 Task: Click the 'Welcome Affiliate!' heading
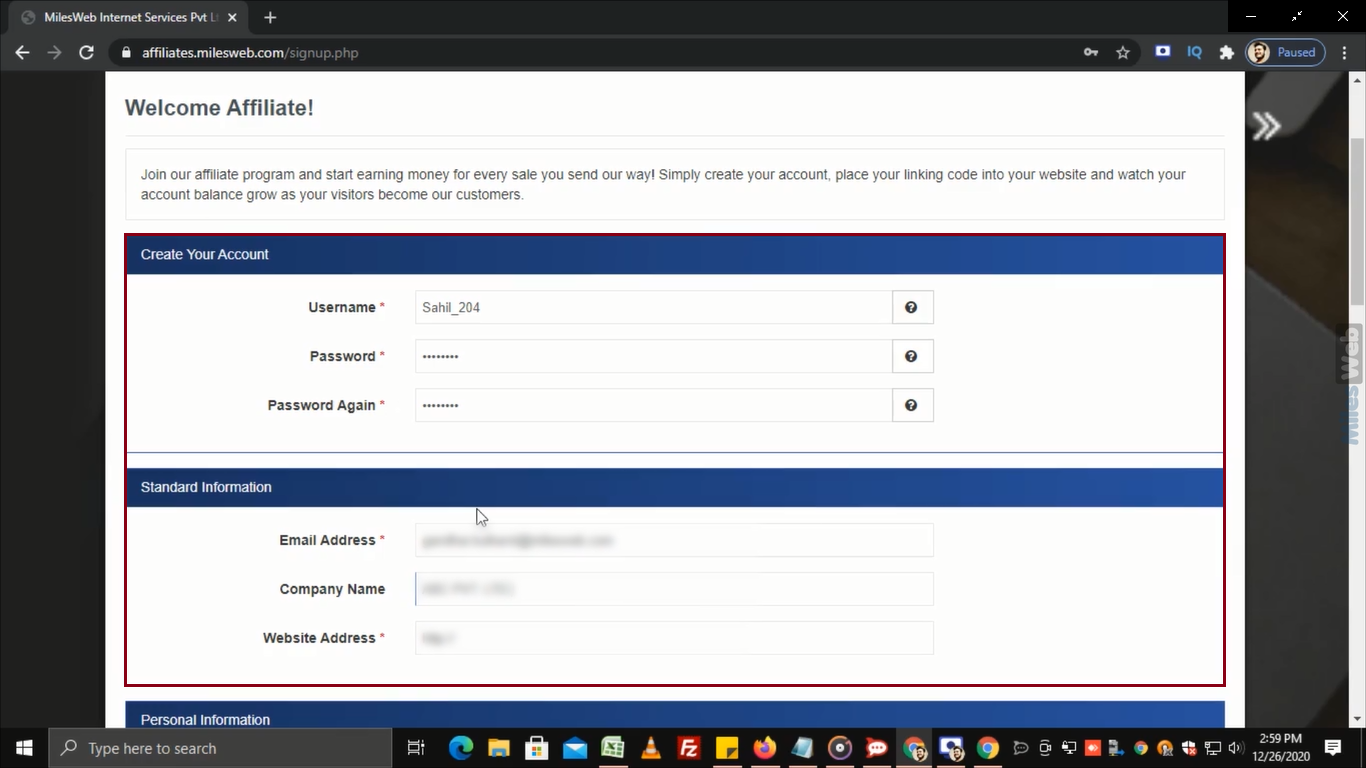[219, 108]
